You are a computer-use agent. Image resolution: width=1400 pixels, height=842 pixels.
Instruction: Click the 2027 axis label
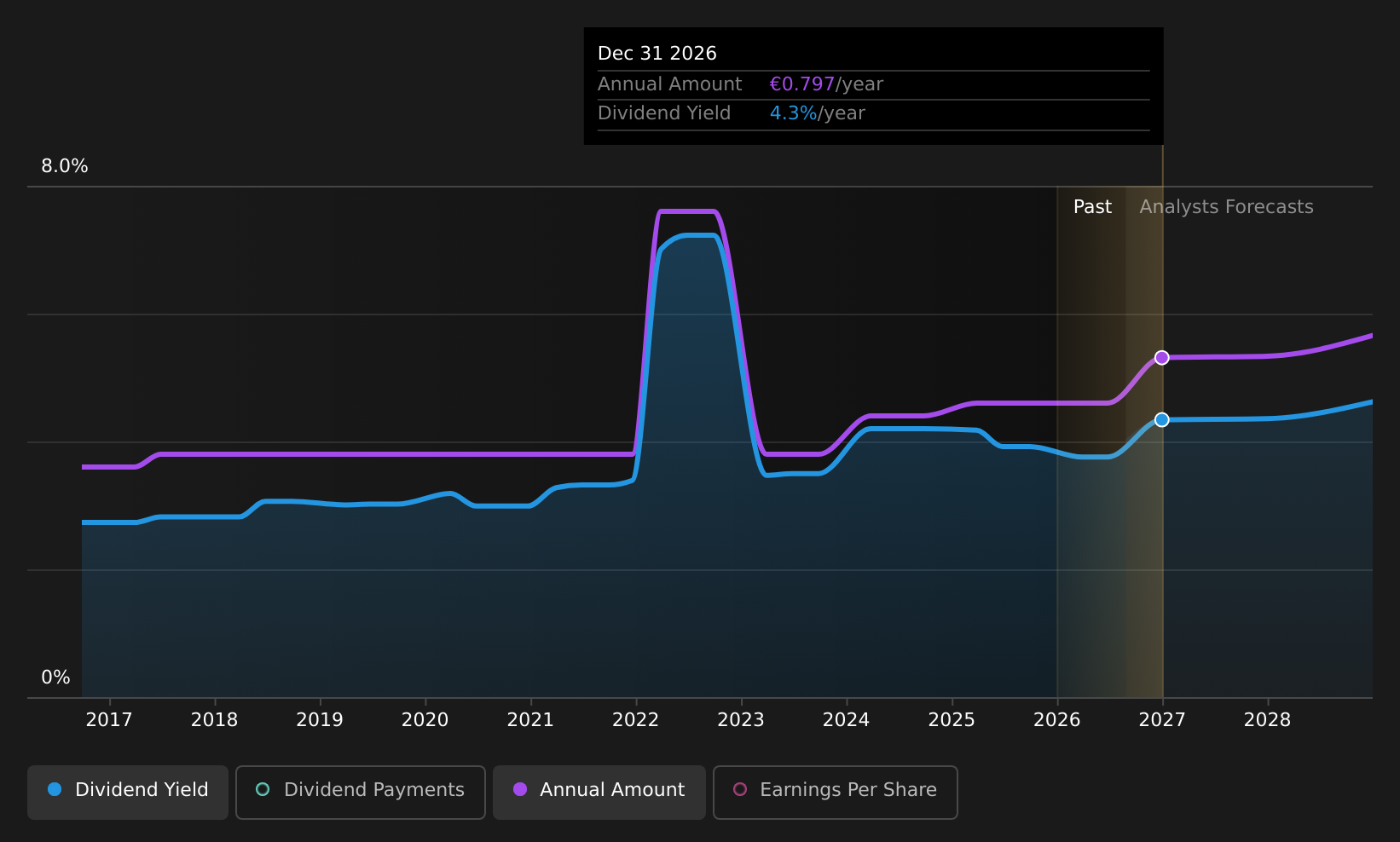coord(1162,720)
